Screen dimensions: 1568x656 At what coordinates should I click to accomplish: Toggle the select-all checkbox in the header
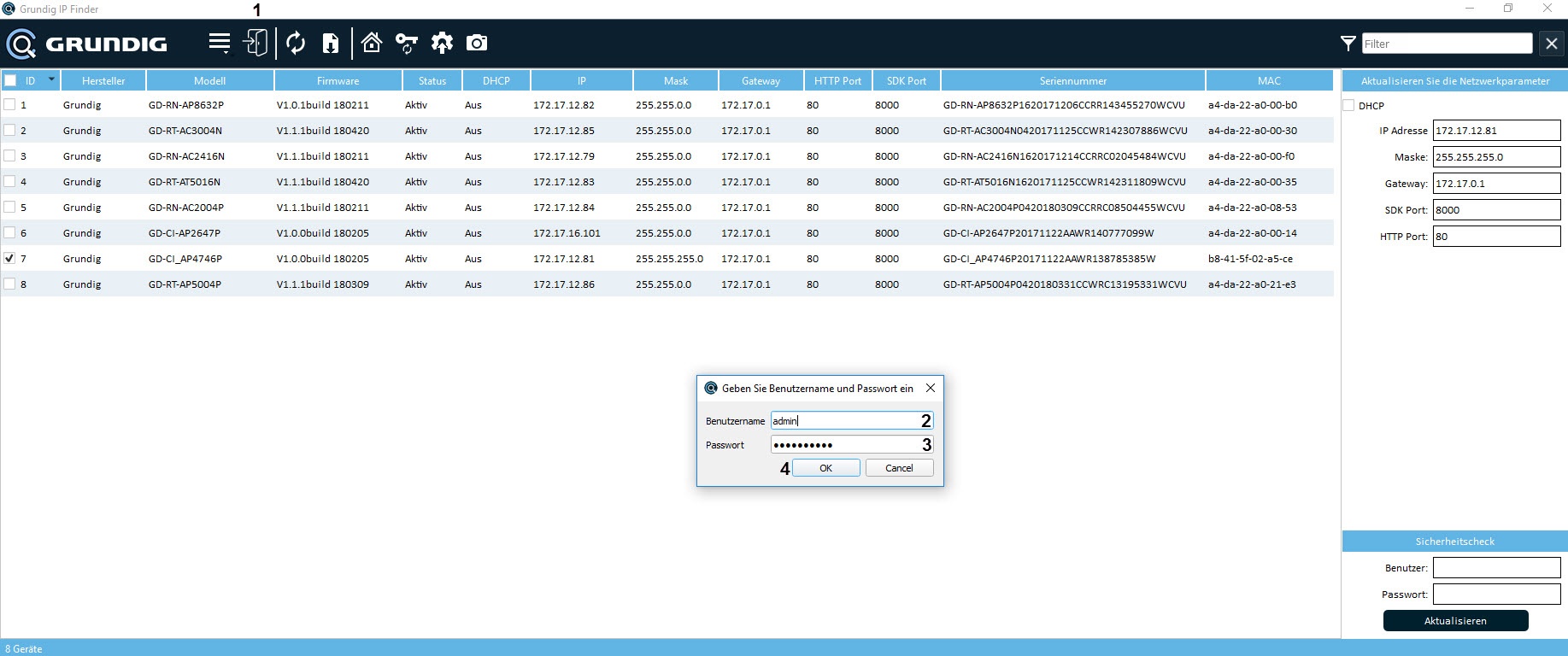coord(10,80)
